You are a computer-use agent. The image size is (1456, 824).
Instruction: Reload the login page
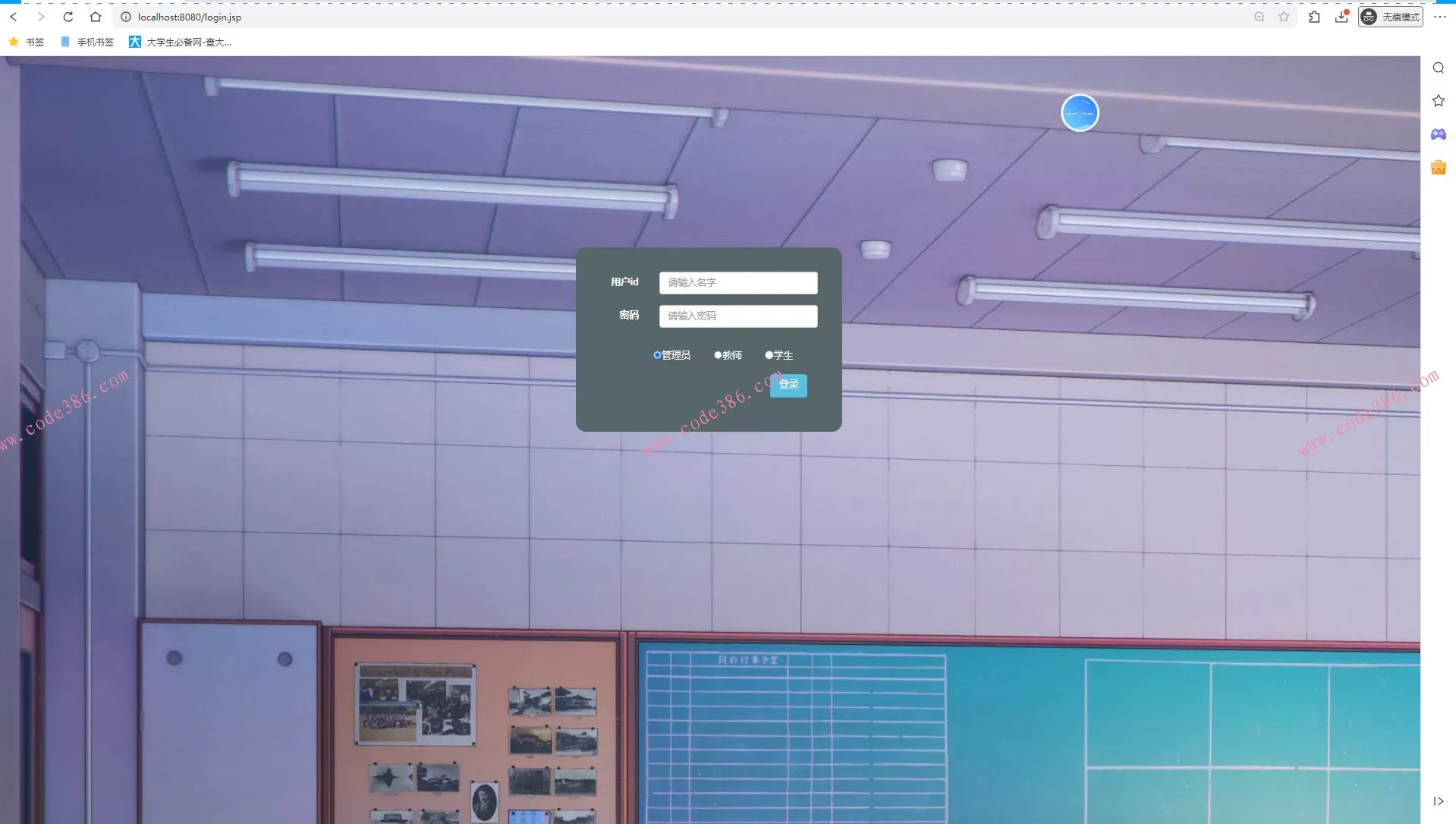point(68,17)
